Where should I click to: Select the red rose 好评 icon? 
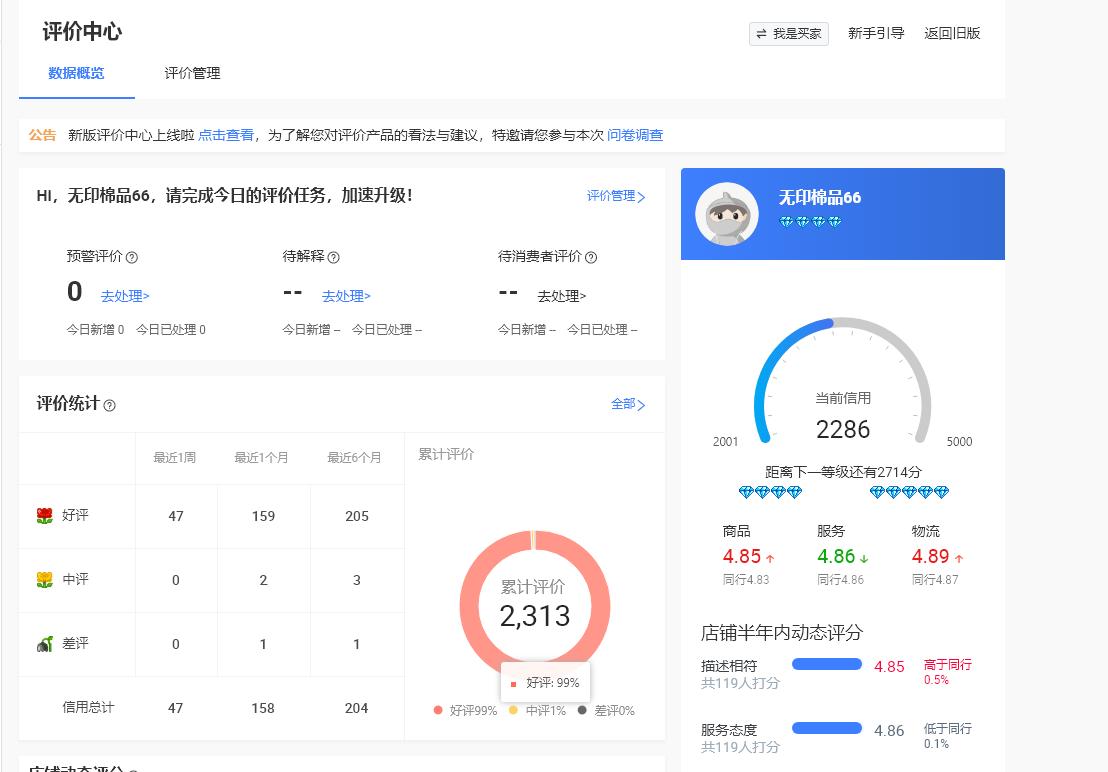[x=45, y=516]
